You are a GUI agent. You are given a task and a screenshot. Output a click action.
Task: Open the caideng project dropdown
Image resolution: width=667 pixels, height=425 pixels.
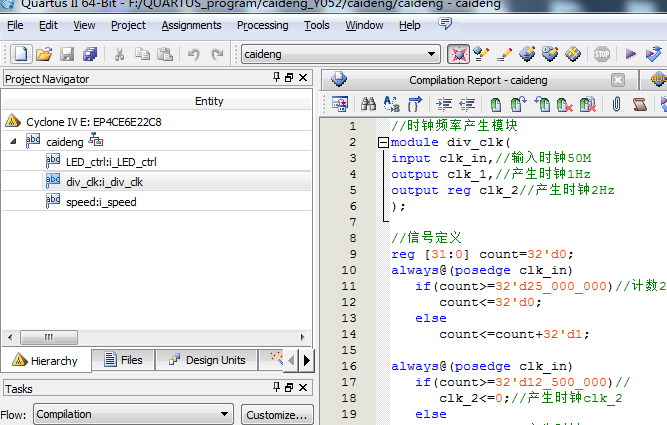coord(432,54)
